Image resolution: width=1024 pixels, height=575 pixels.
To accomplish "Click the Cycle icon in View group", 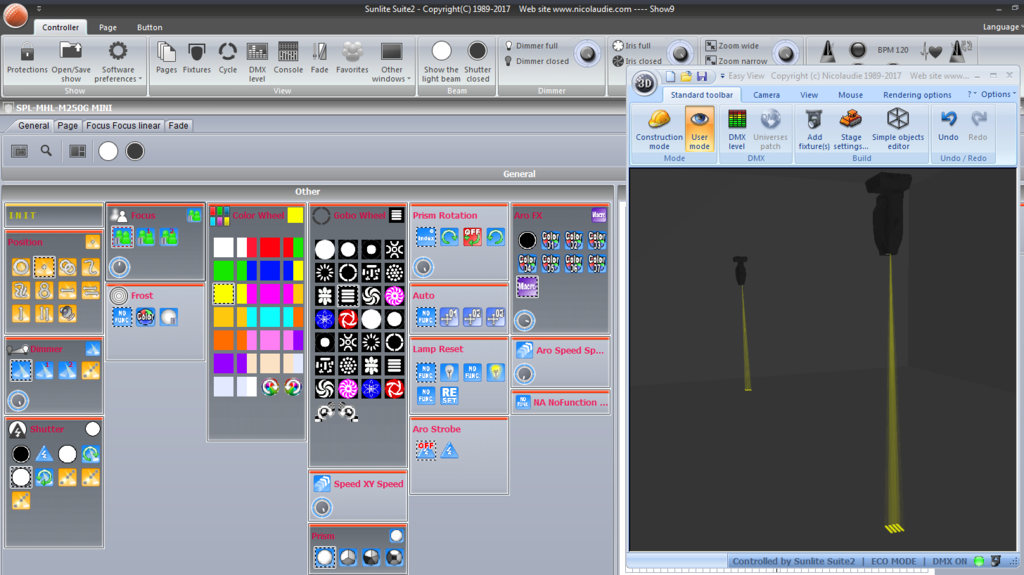I will click(227, 58).
